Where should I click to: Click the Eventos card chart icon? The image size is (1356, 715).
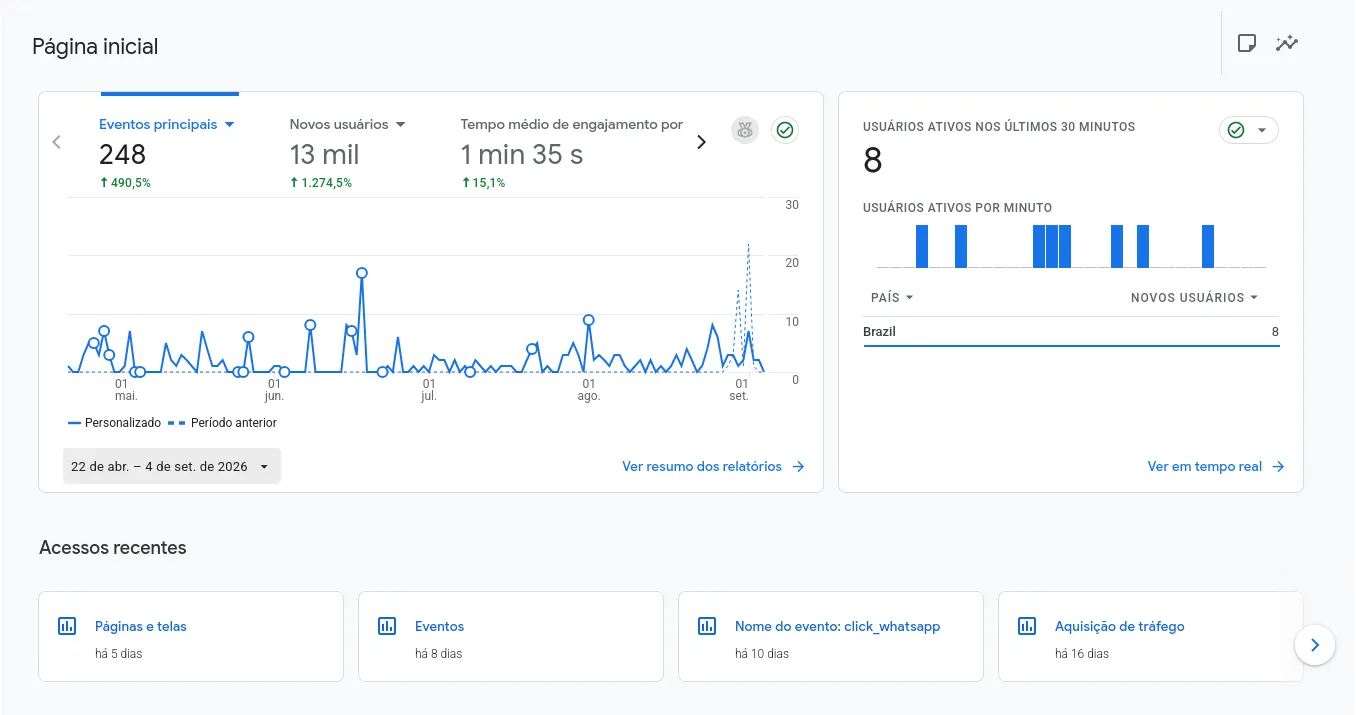387,626
